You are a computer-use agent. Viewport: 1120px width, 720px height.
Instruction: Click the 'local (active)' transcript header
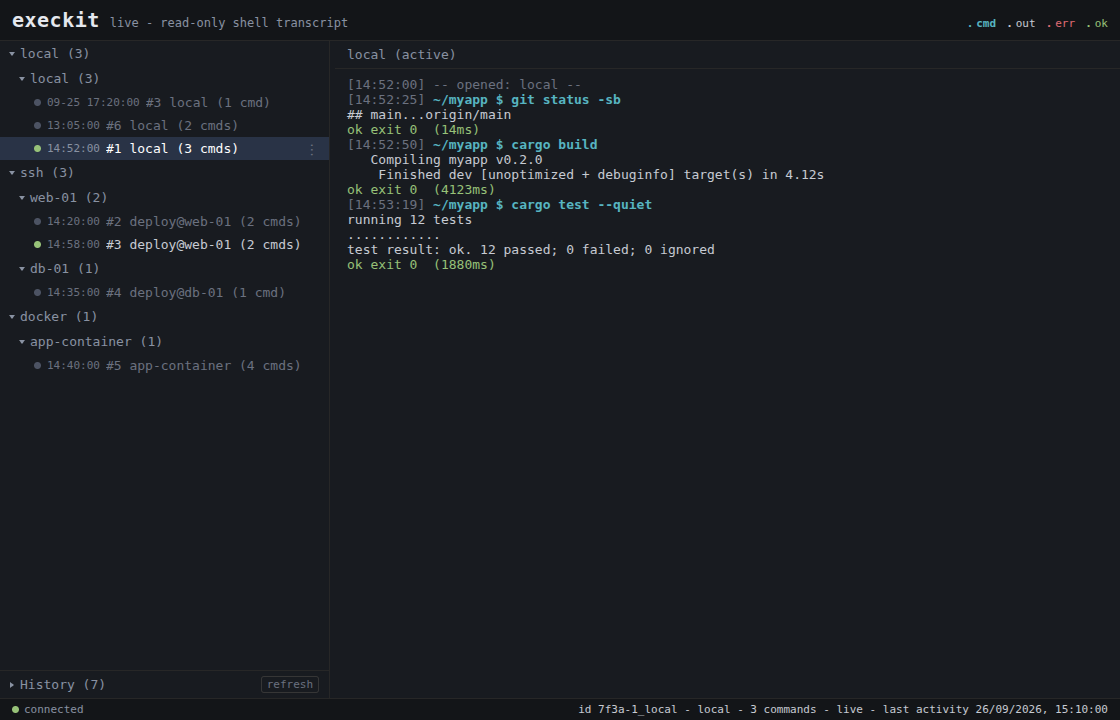coord(401,54)
